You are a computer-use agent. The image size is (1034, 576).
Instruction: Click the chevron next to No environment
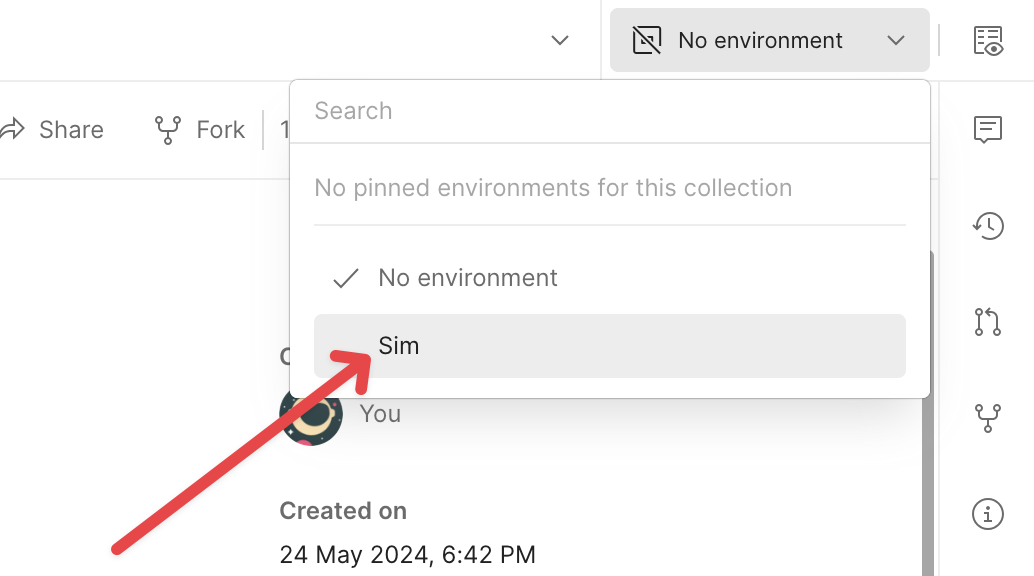[x=896, y=41]
